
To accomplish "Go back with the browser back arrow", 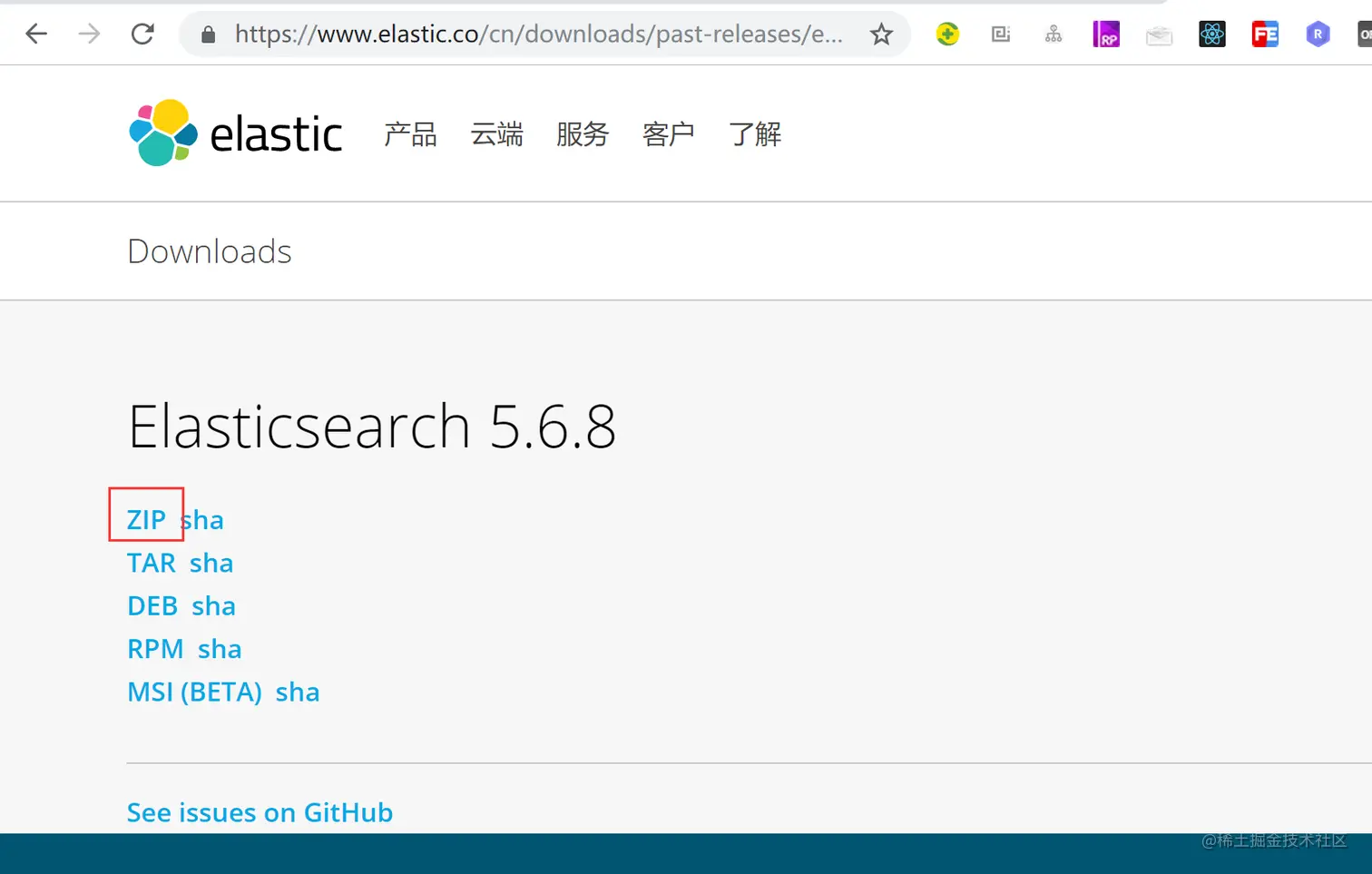I will click(36, 34).
